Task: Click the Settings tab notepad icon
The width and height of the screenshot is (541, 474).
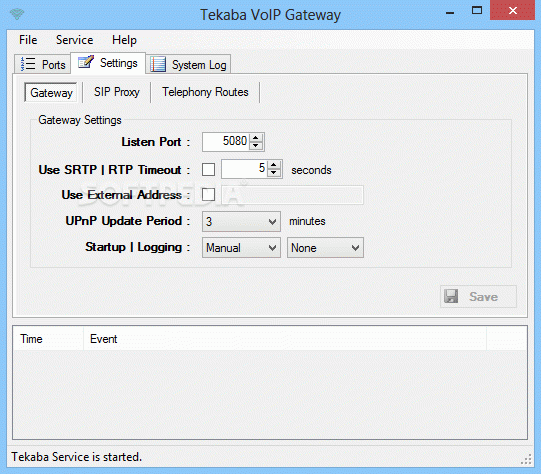Action: (x=86, y=62)
